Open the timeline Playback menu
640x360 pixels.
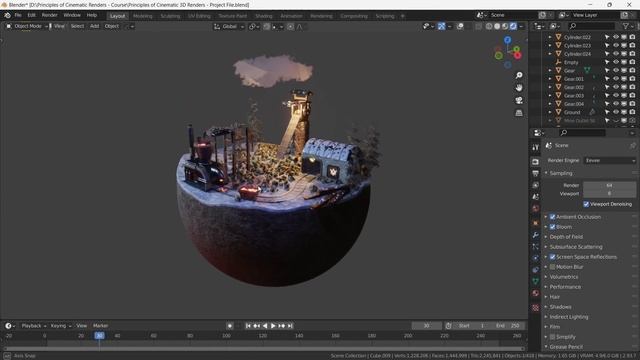click(x=33, y=326)
